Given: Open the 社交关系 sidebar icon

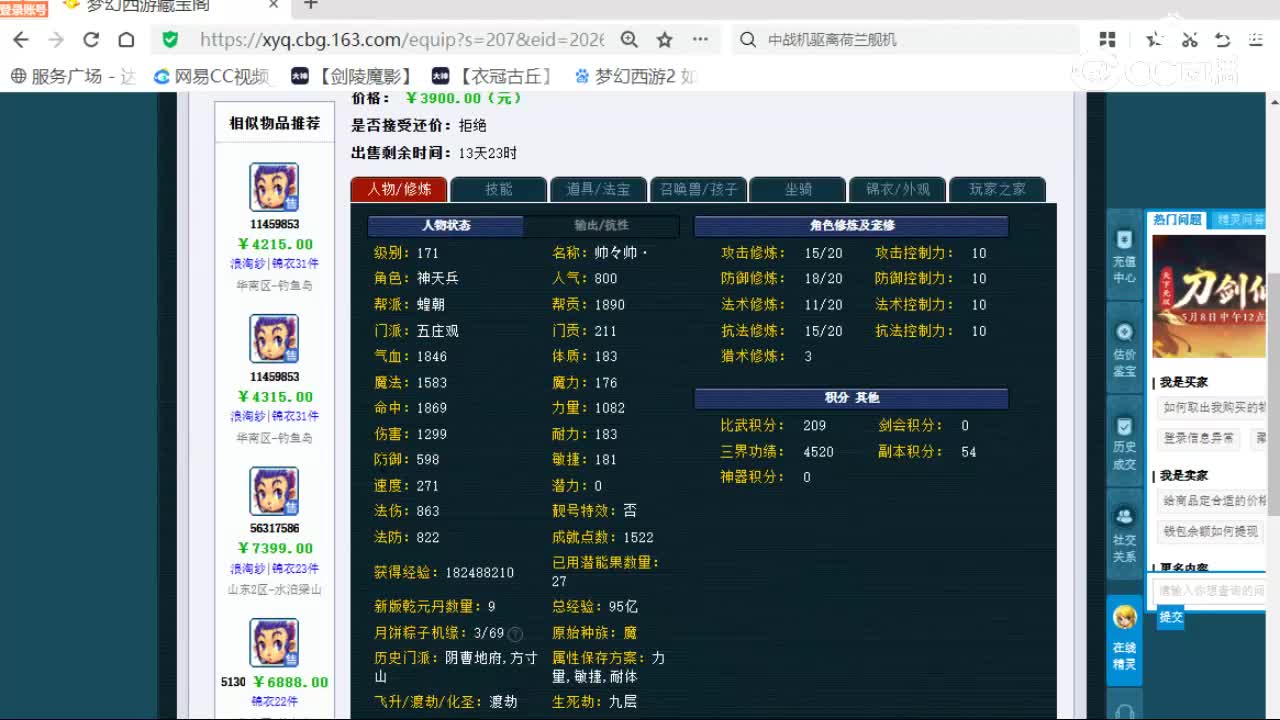Looking at the screenshot, I should pyautogui.click(x=1124, y=535).
